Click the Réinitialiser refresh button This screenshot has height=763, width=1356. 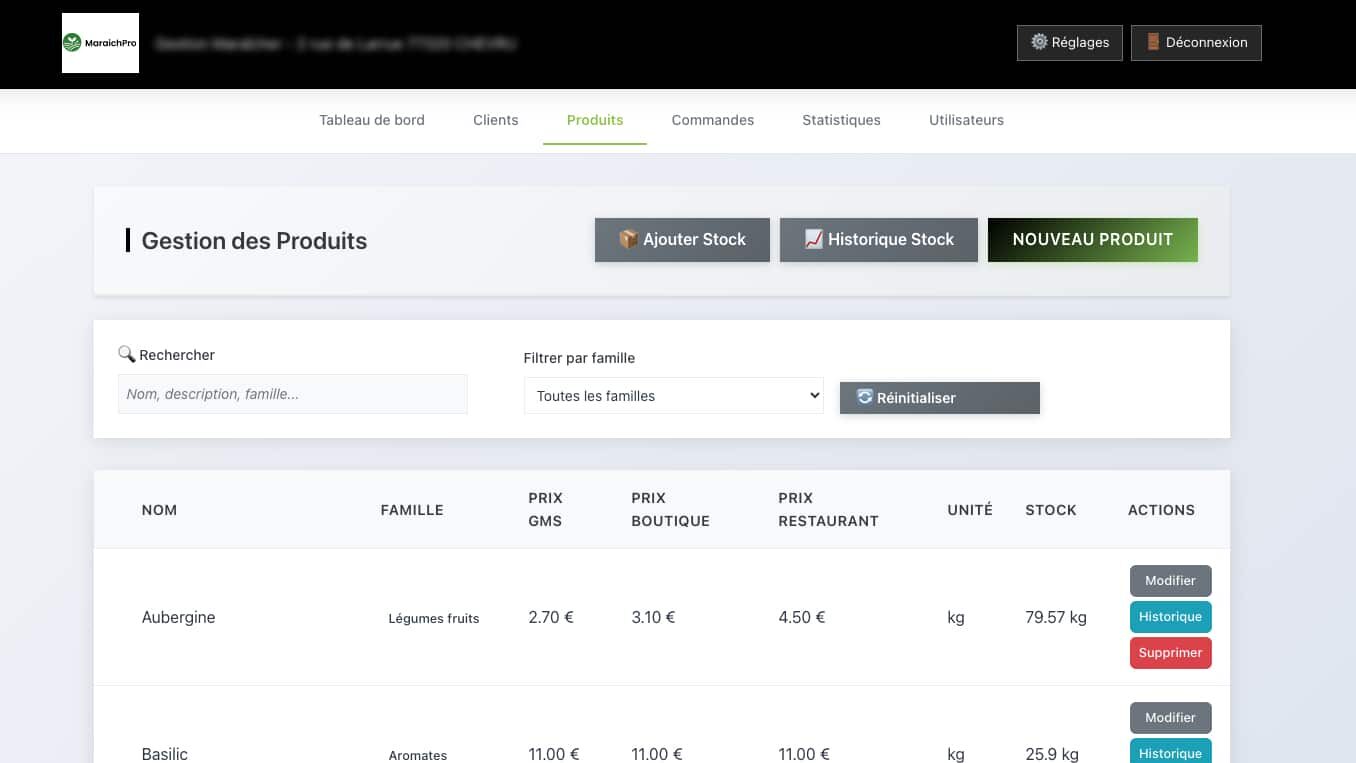coord(939,398)
